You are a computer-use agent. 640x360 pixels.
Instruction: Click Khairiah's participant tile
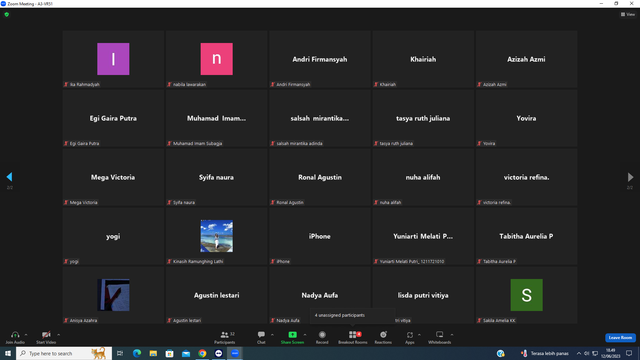point(423,59)
